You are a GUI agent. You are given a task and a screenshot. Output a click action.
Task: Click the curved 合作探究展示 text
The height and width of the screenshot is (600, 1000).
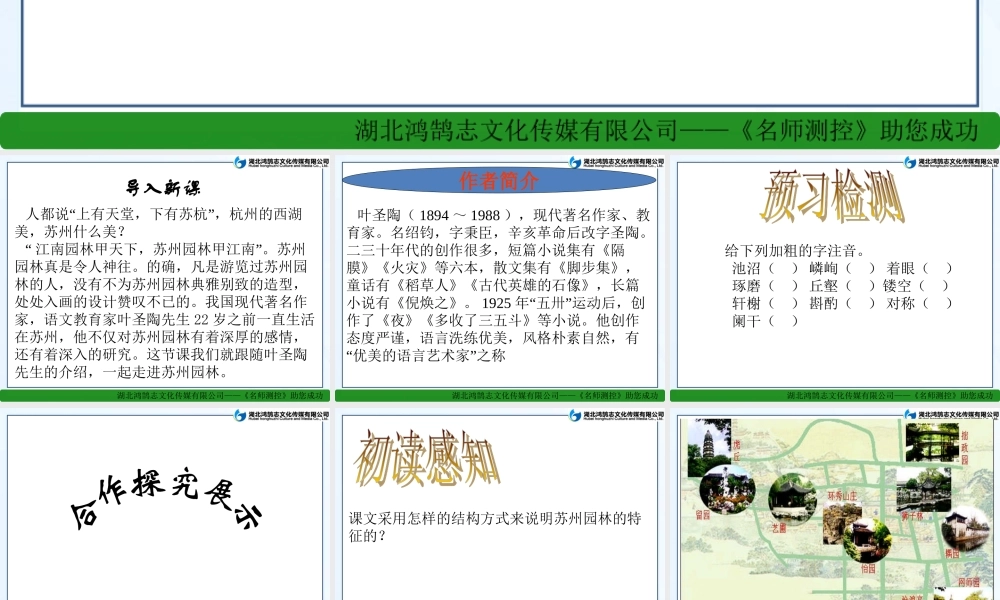(166, 499)
